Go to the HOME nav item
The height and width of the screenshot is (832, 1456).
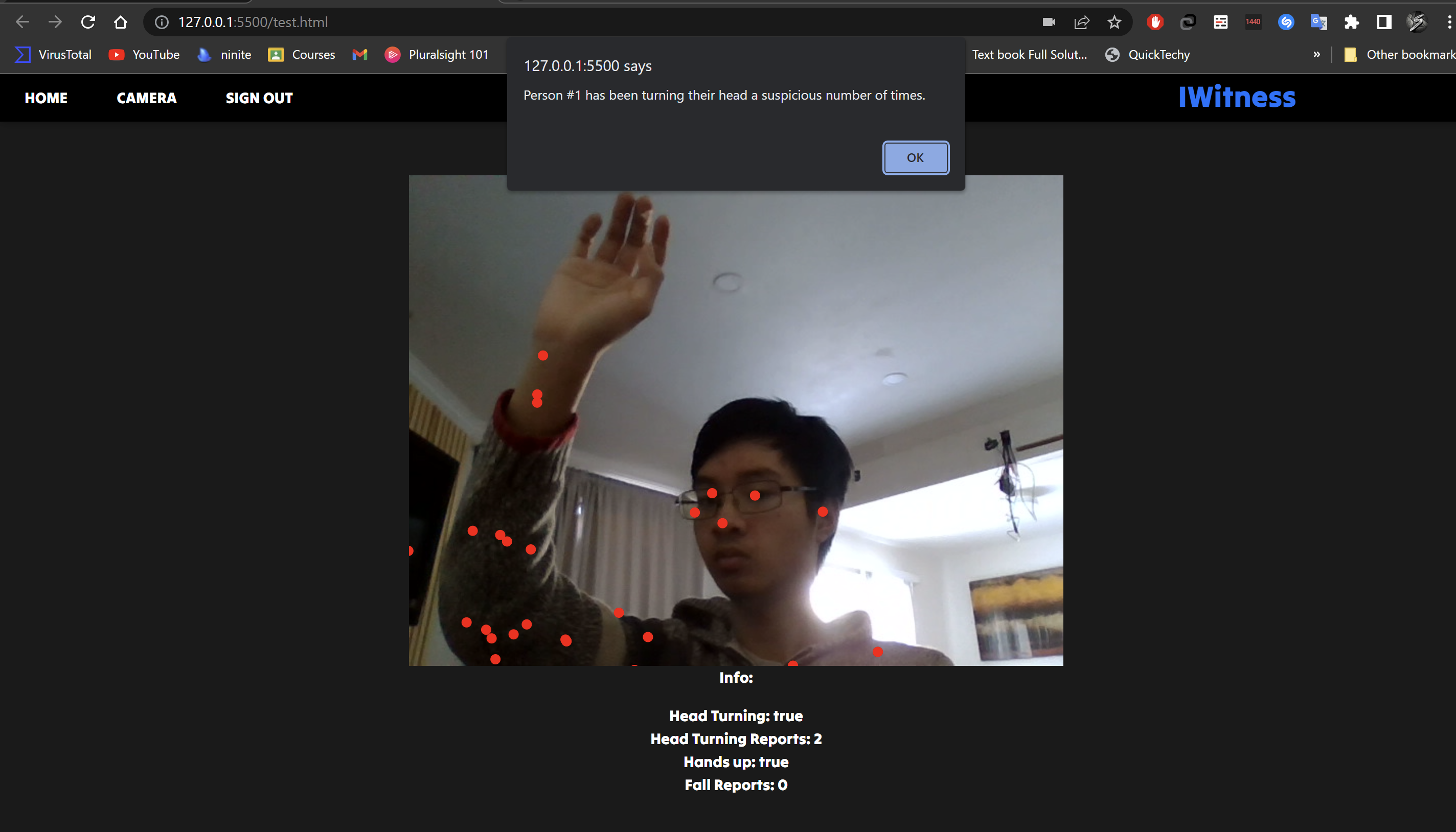(47, 98)
